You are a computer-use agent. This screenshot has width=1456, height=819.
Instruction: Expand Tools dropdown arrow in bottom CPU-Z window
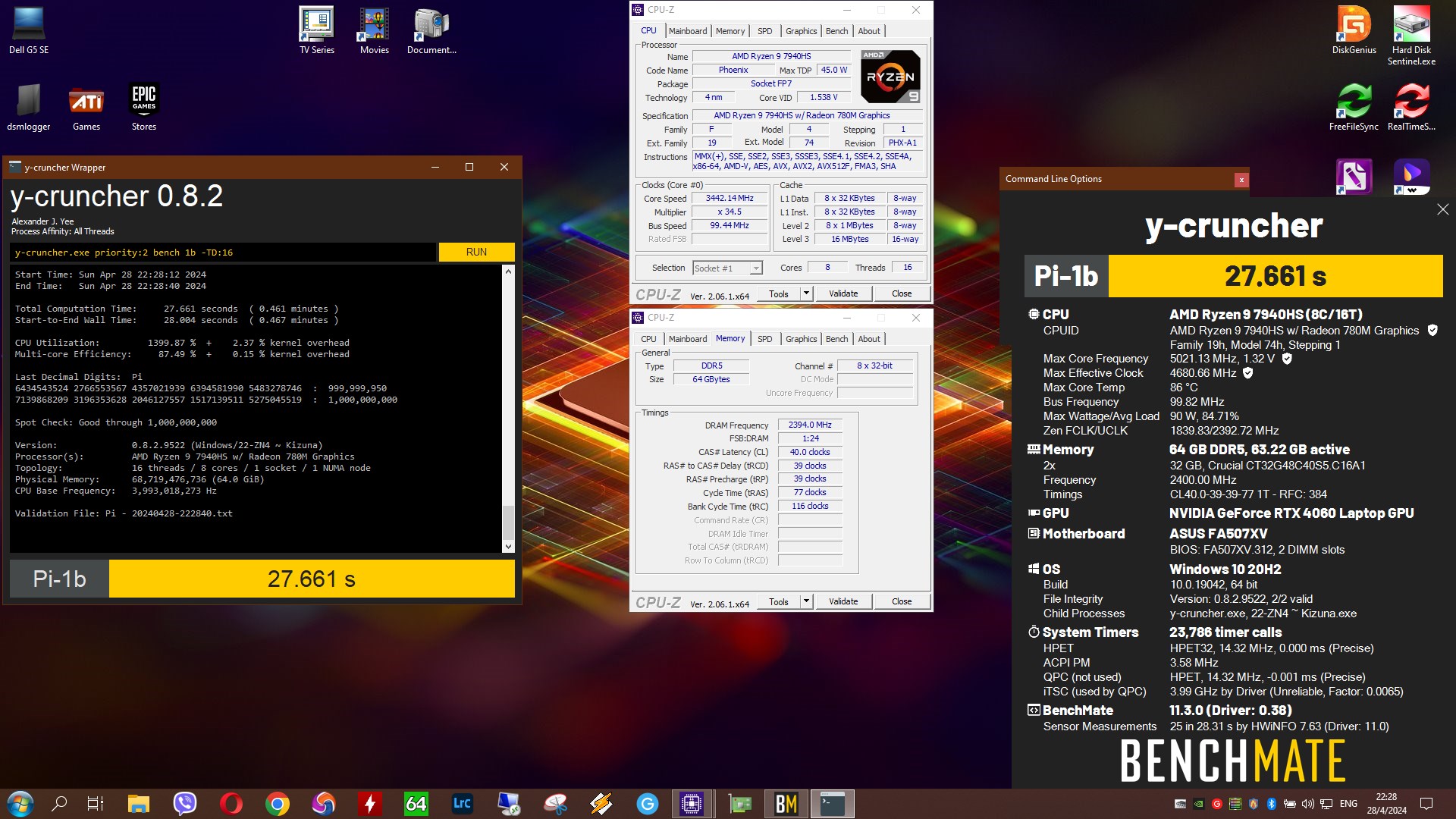tap(806, 601)
